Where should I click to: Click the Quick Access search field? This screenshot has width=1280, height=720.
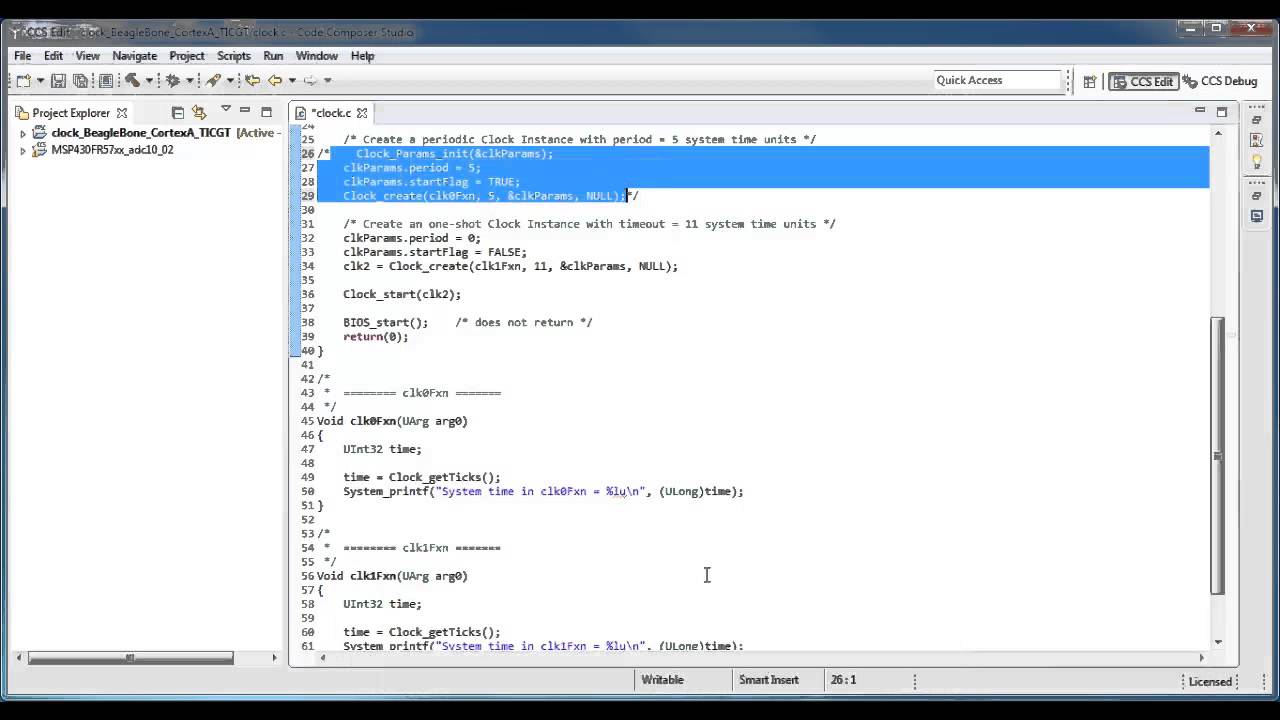[997, 80]
